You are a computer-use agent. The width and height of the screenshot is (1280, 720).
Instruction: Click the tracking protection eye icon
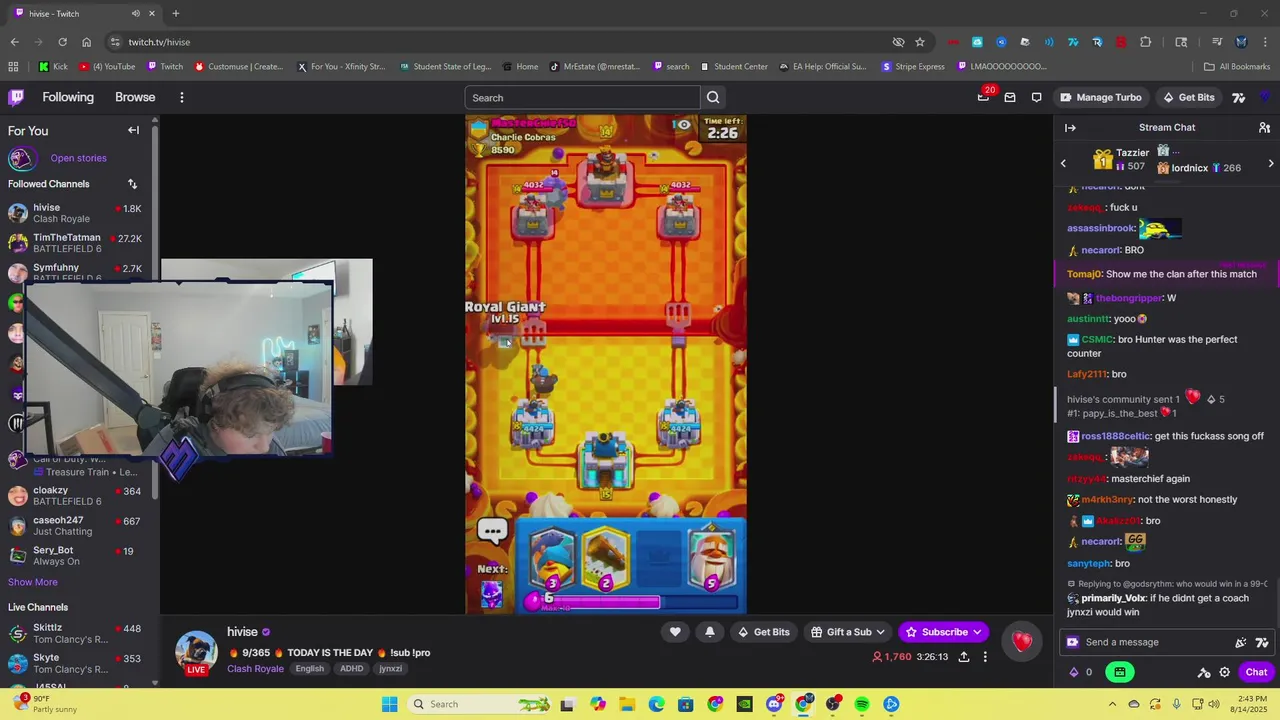click(898, 42)
